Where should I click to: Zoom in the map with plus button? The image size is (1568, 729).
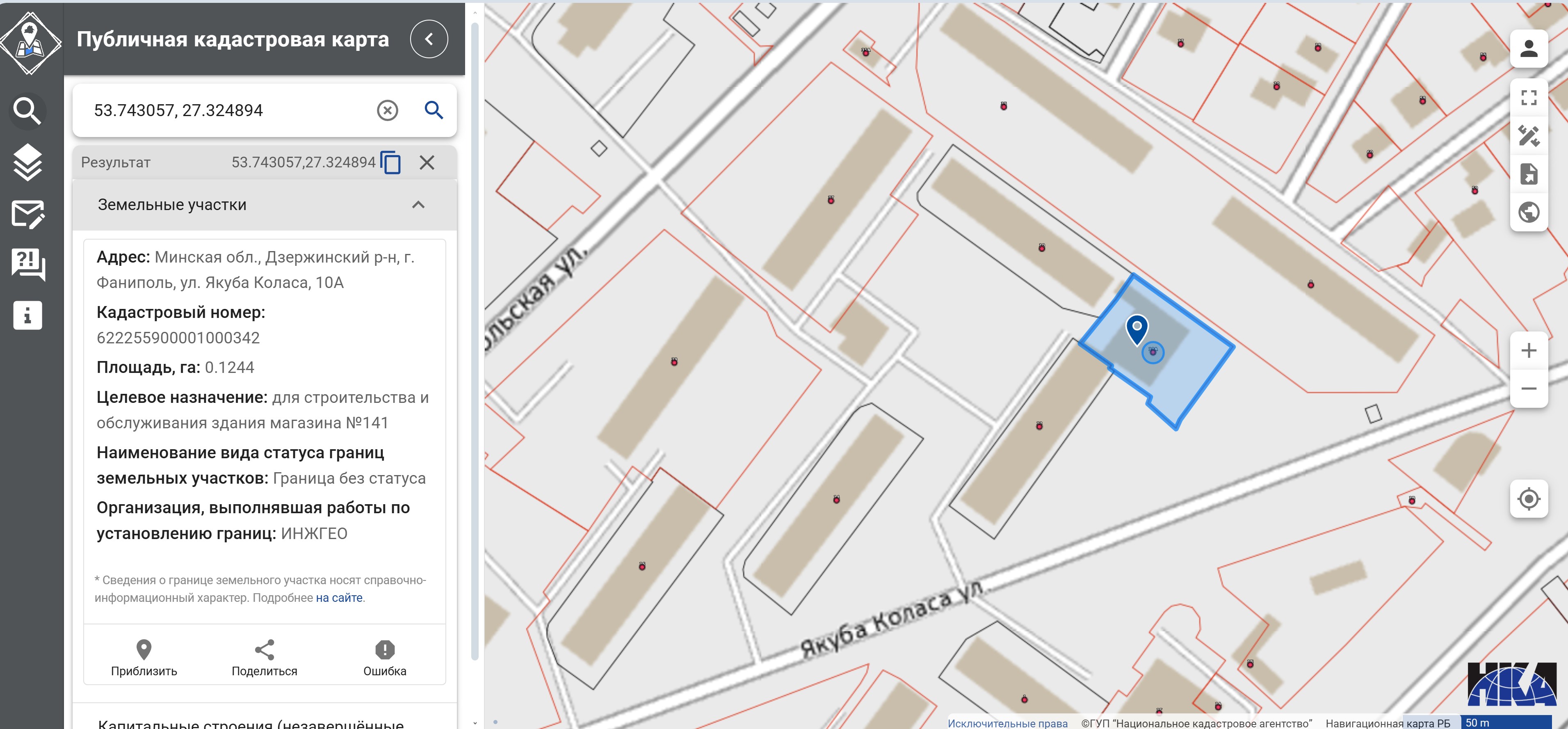click(x=1528, y=350)
